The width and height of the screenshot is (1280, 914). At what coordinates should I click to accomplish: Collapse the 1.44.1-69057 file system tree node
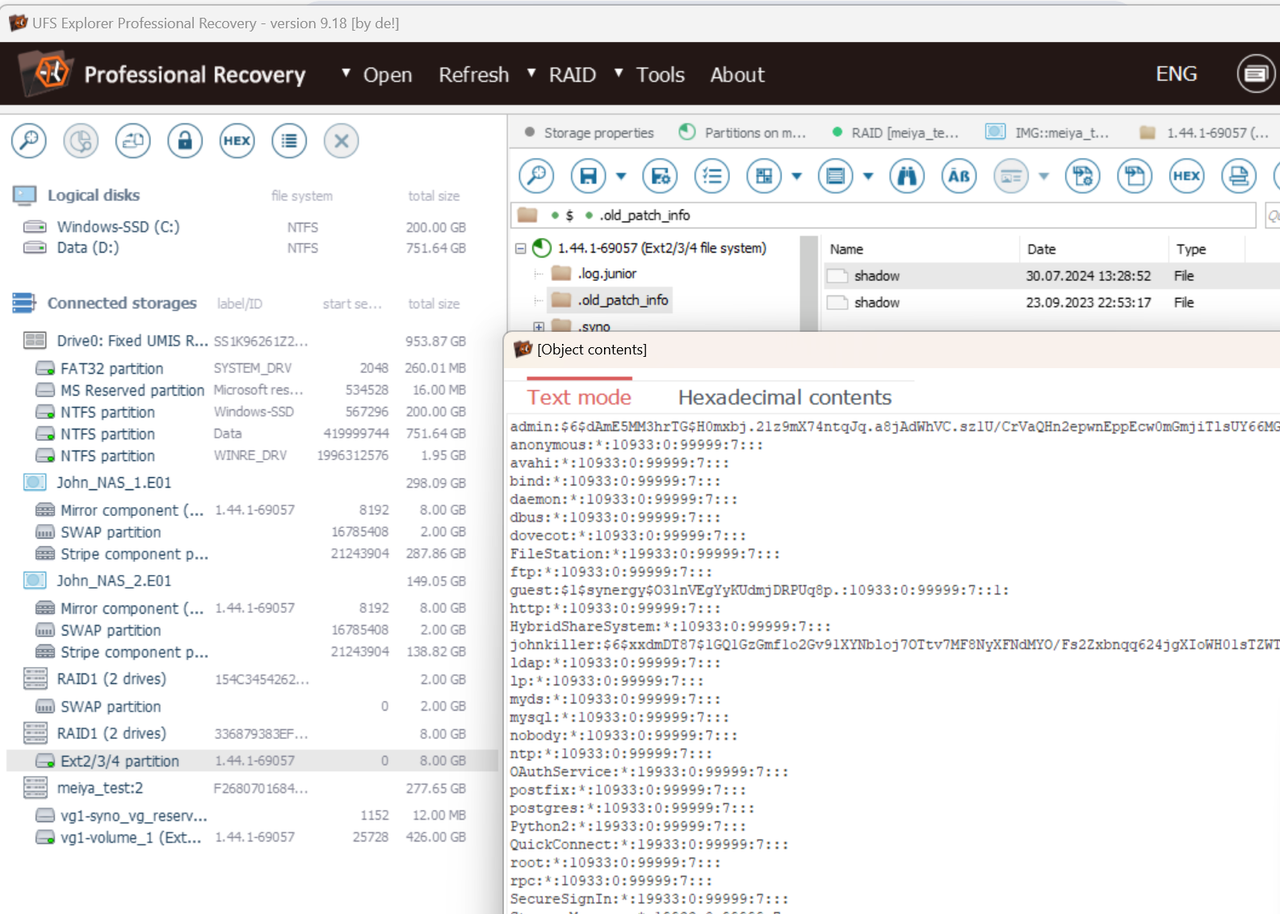click(x=520, y=248)
